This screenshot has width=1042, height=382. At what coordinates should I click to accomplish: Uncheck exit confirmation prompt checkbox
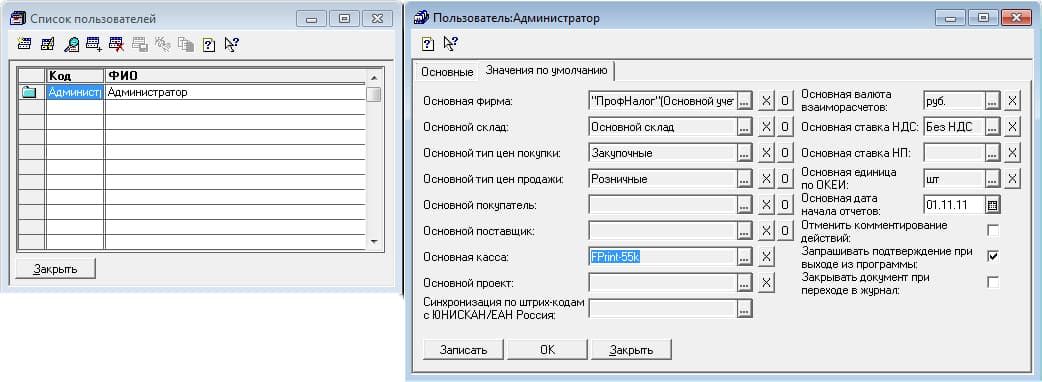[993, 256]
